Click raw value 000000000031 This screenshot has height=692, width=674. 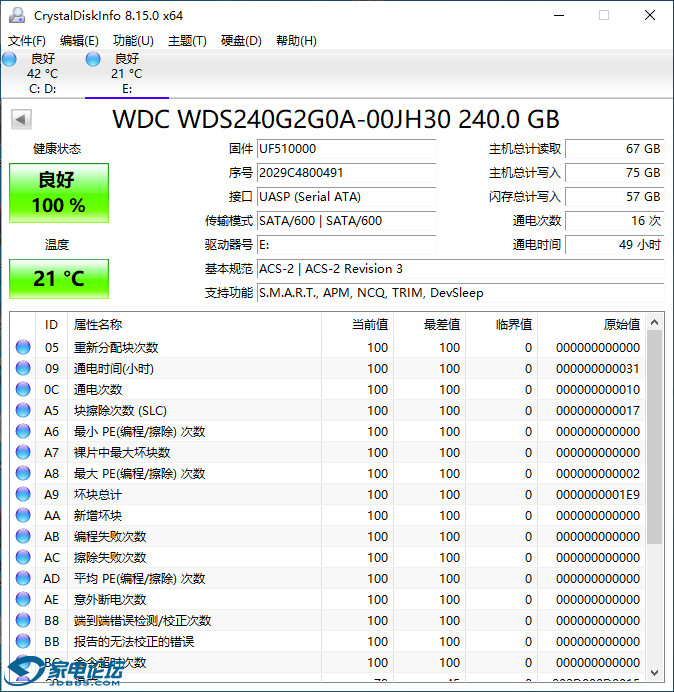coord(598,369)
